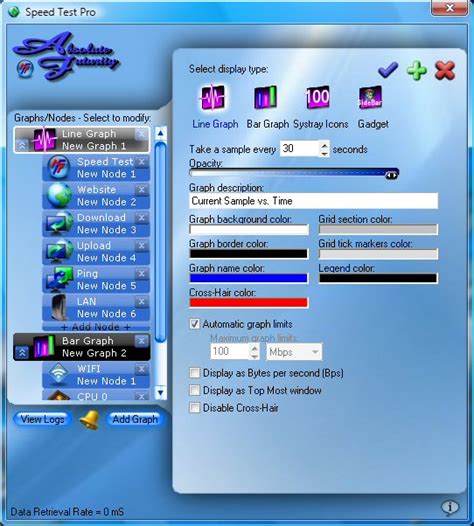Viewport: 474px width, 526px height.
Task: Pick the Graph name color swatch
Action: click(249, 278)
